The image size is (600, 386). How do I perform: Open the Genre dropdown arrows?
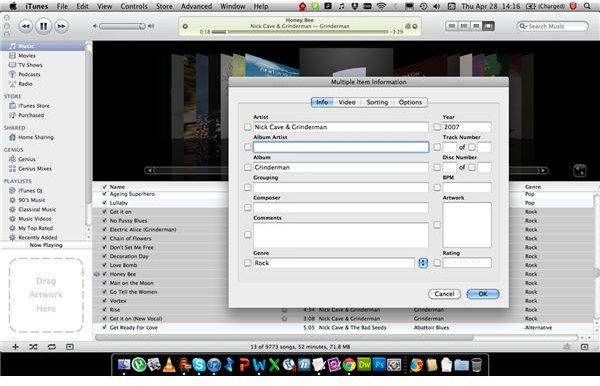[423, 263]
